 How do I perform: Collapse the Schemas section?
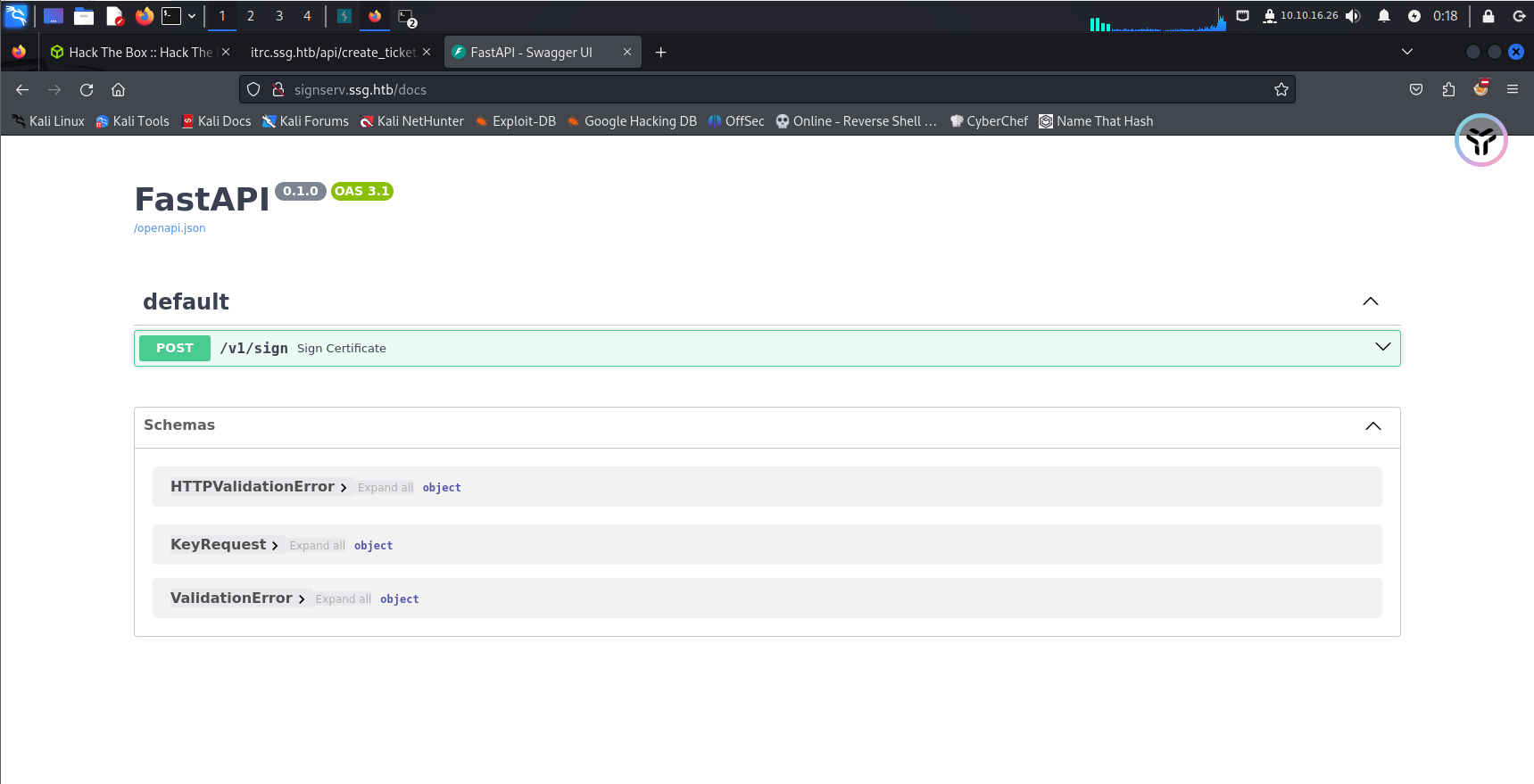[x=1373, y=425]
